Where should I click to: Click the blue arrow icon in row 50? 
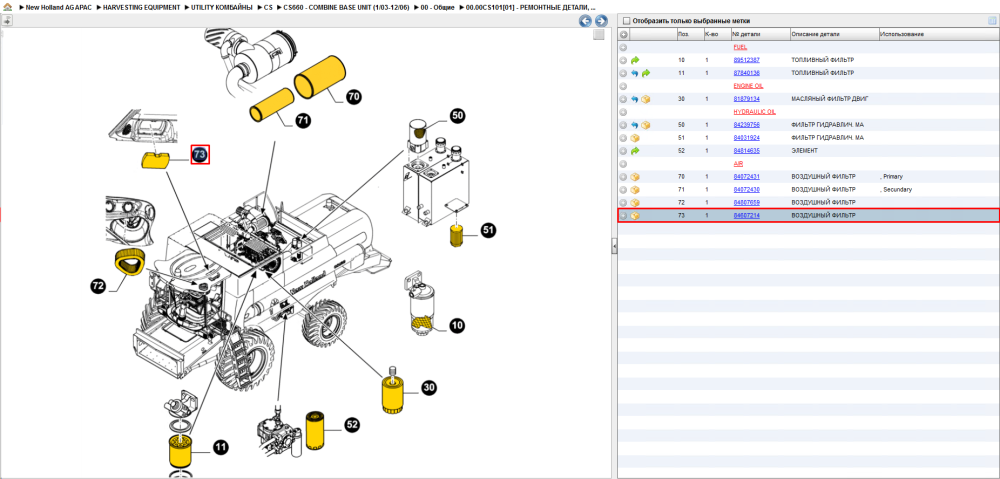[x=635, y=125]
